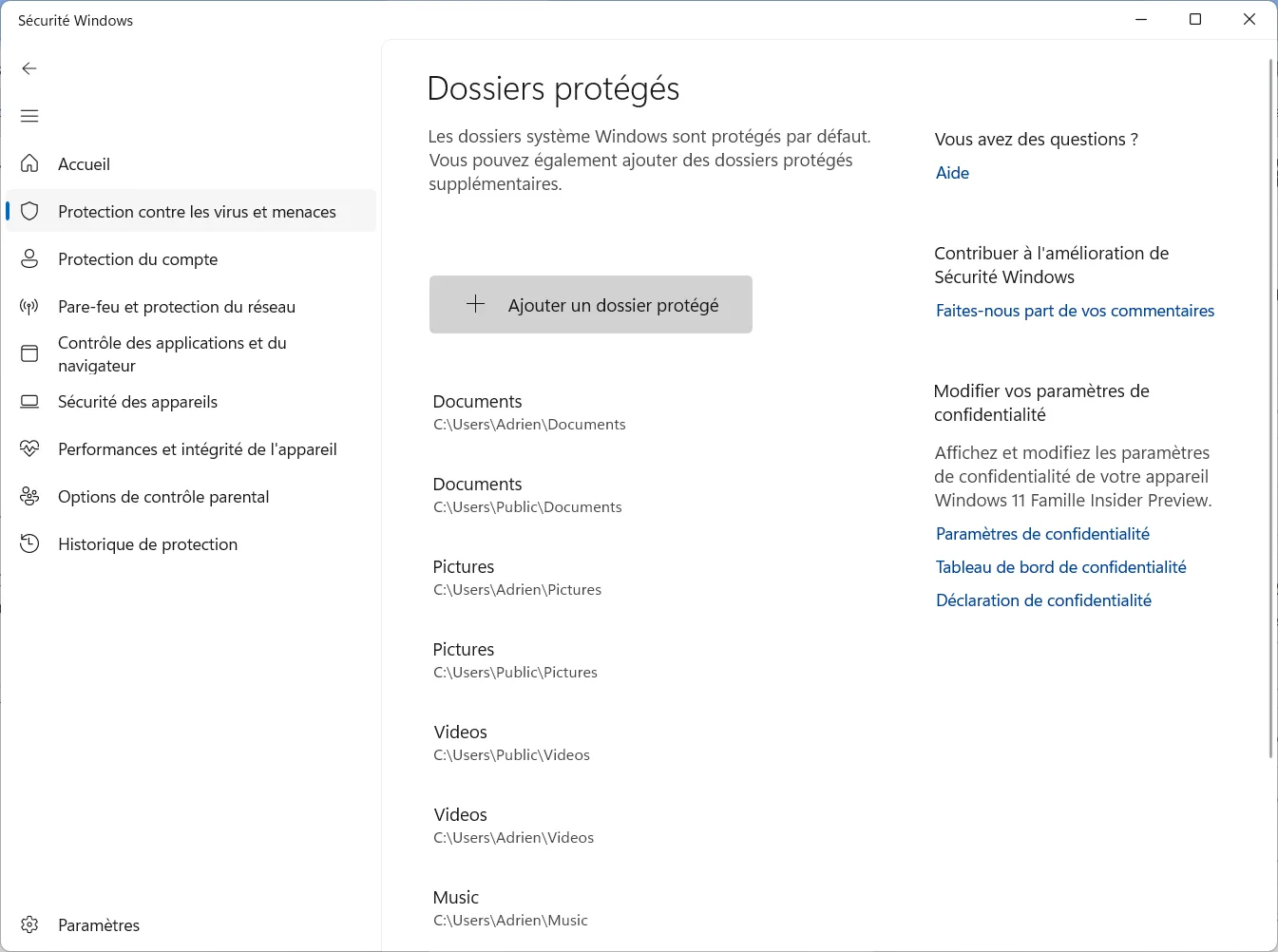
Task: Click Ajouter un dossier protégé
Action: click(590, 304)
